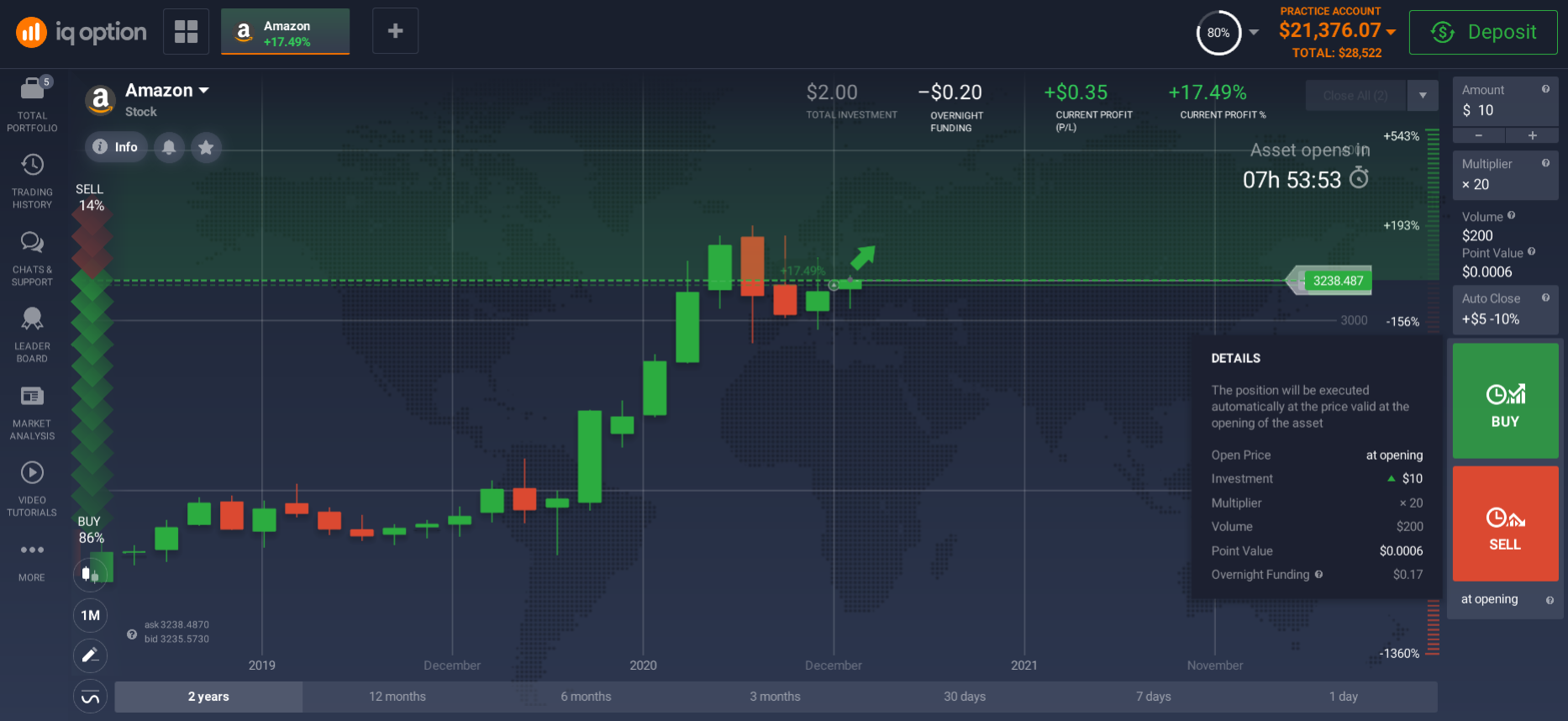
Task: Open the at opening order type selector
Action: [x=1505, y=600]
